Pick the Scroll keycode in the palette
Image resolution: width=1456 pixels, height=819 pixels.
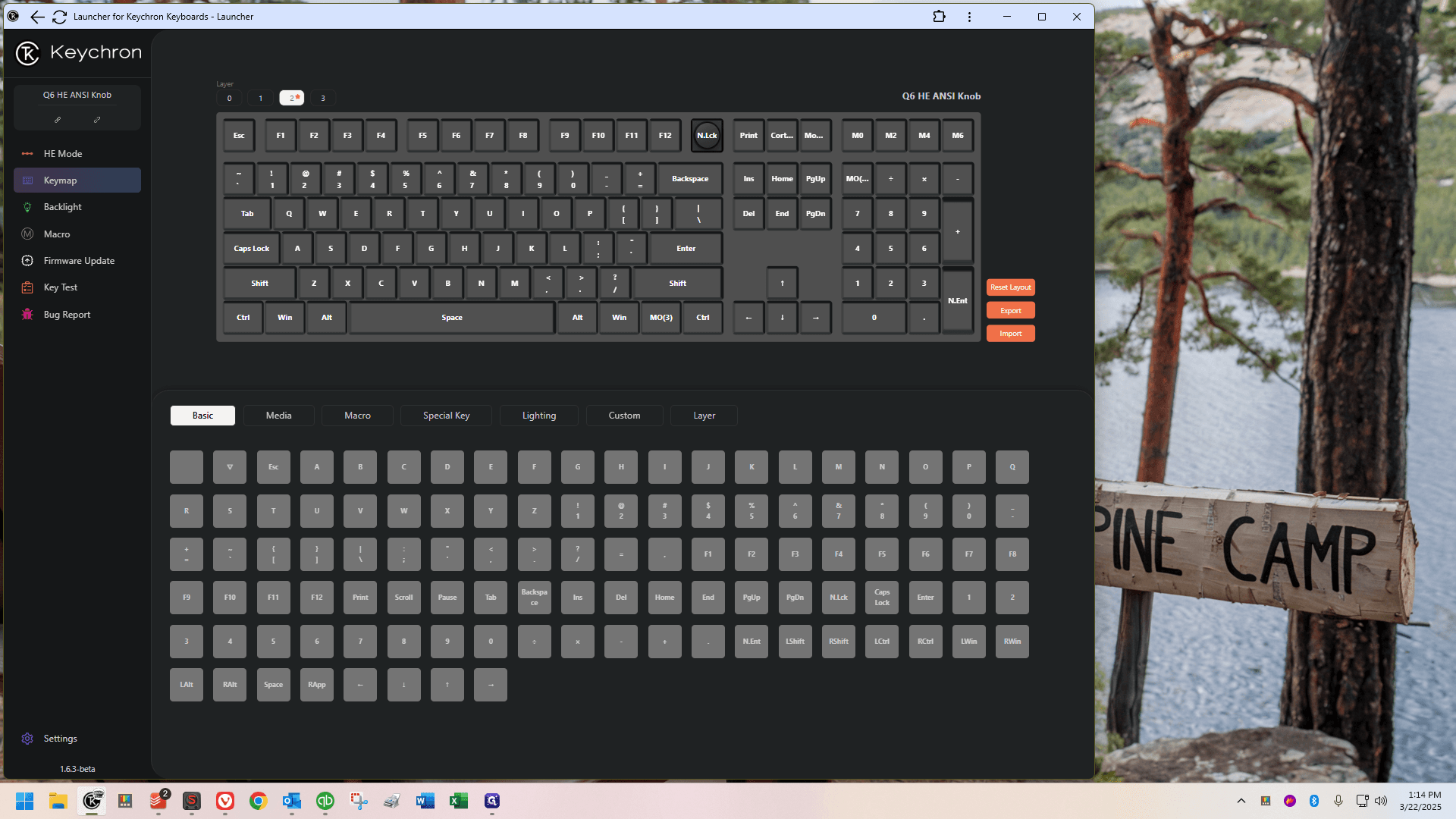point(404,598)
